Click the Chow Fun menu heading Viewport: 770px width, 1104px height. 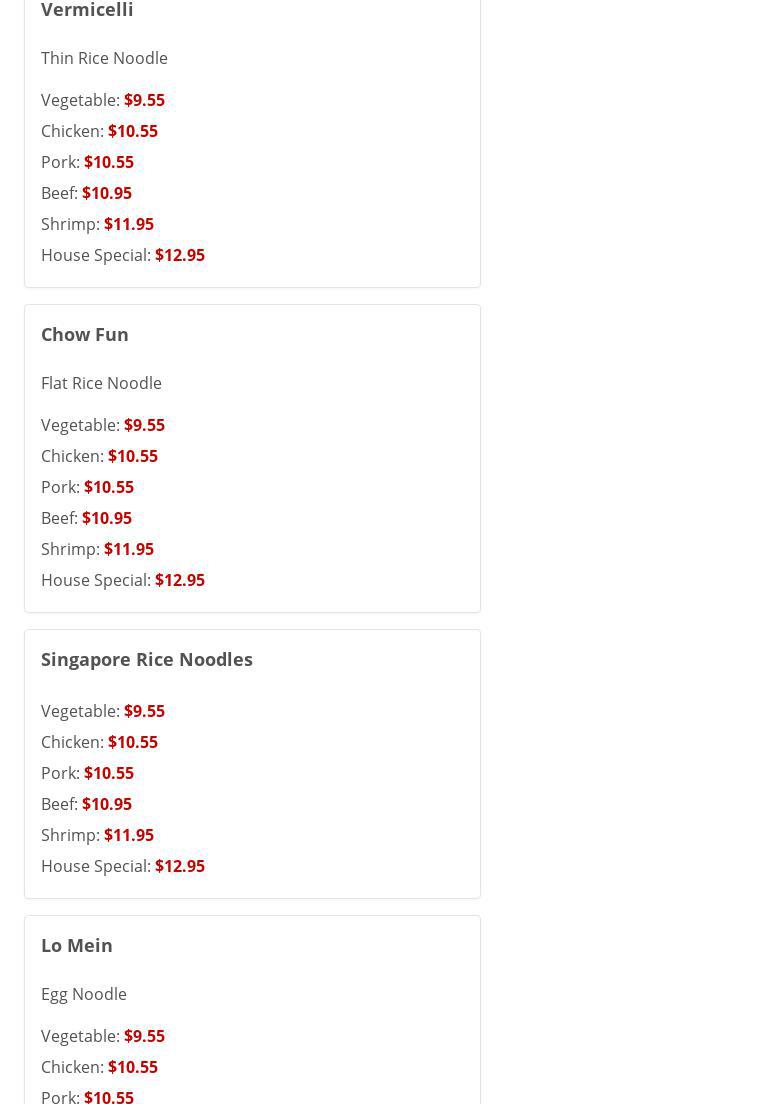tap(85, 334)
